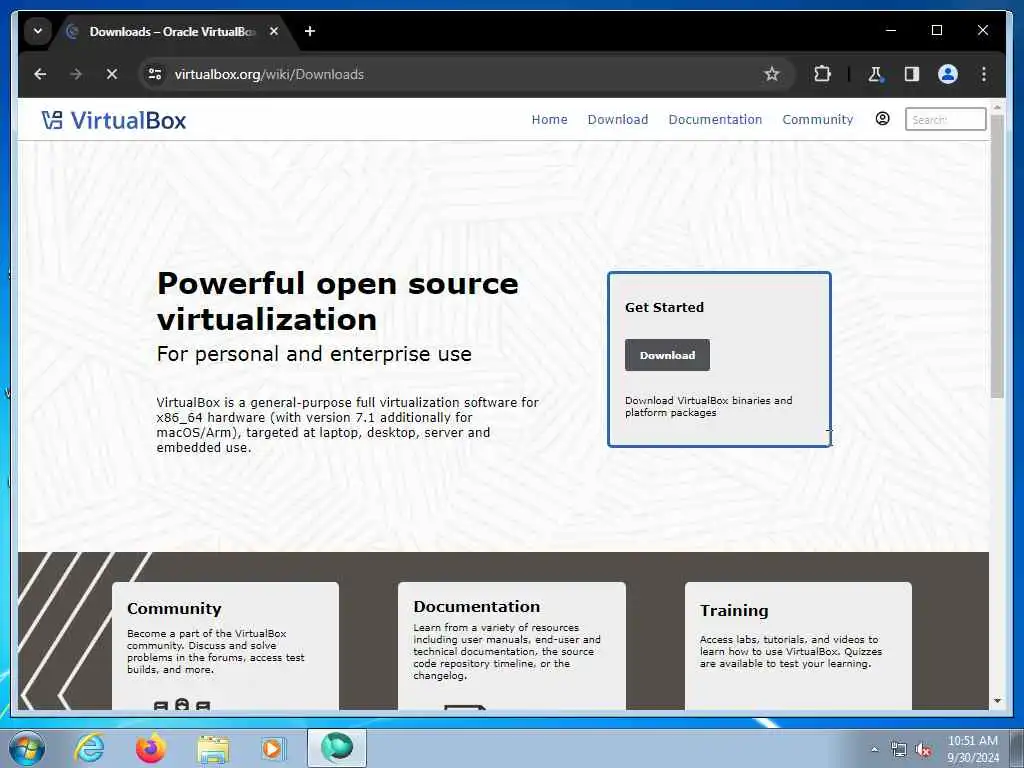The height and width of the screenshot is (768, 1024).
Task: Click the Community card heading
Action: pos(174,609)
